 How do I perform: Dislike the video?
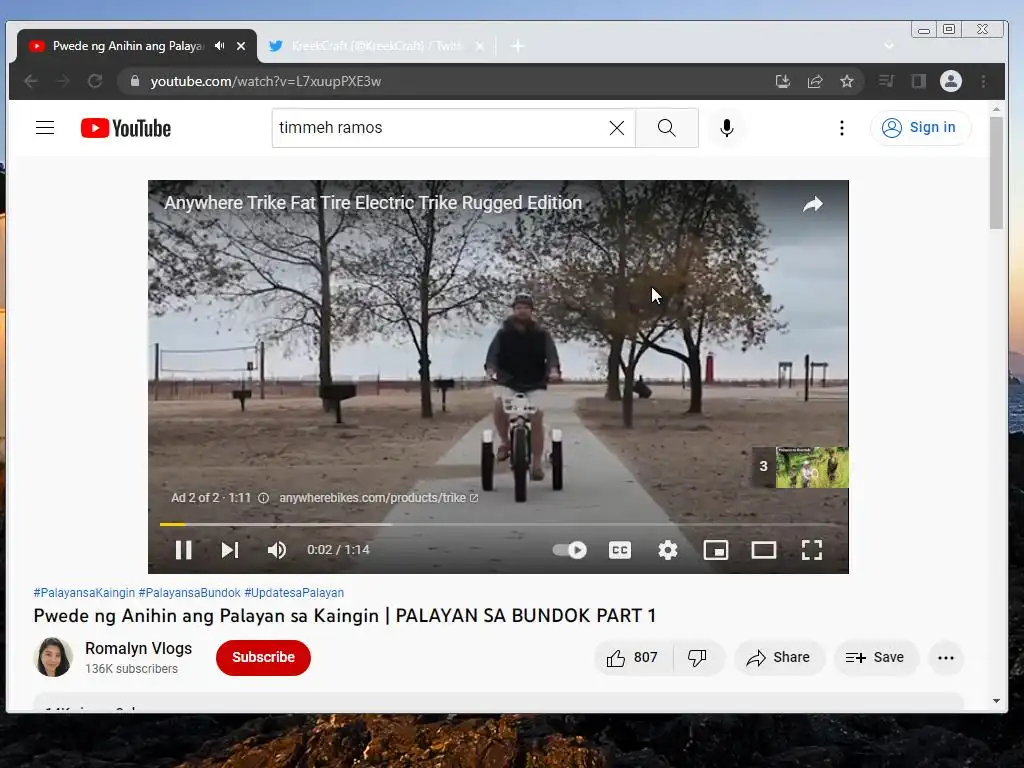[697, 658]
